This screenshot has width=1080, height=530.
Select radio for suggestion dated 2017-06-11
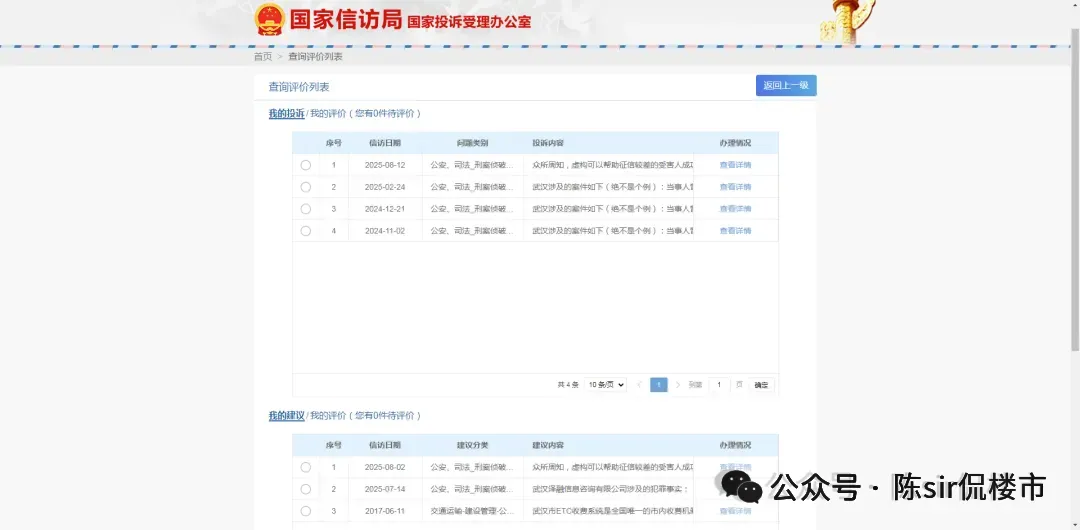coord(306,511)
